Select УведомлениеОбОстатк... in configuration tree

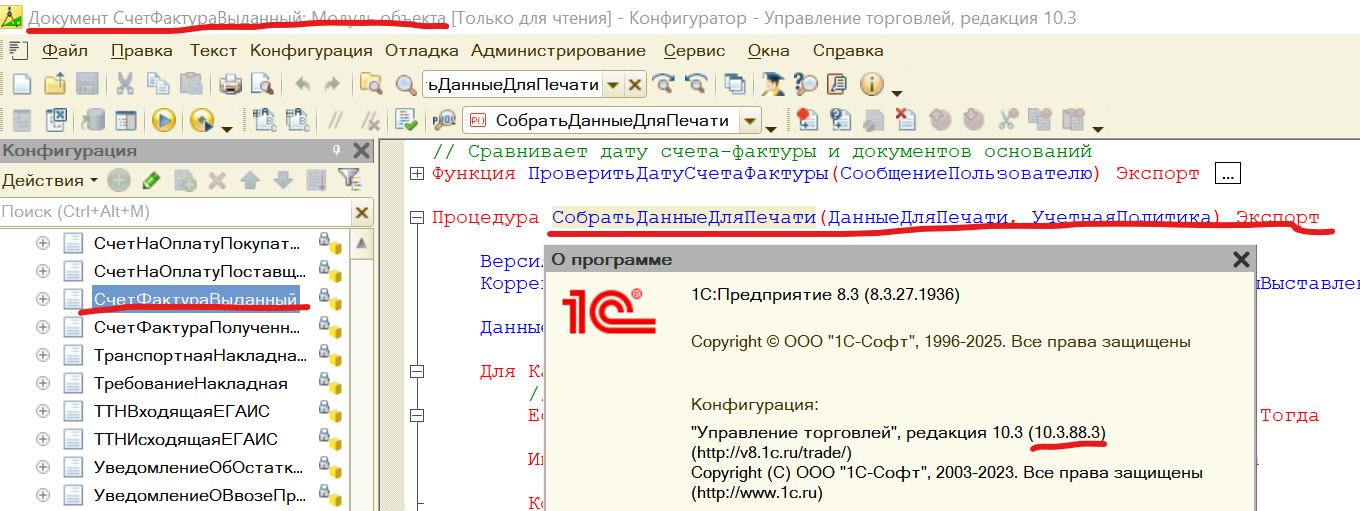point(200,467)
